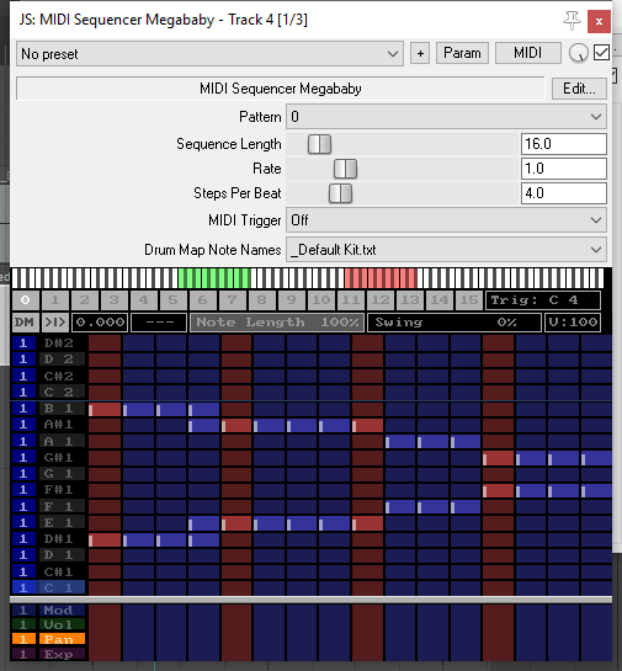Toggle the A 1 note at step ten

click(x=401, y=442)
